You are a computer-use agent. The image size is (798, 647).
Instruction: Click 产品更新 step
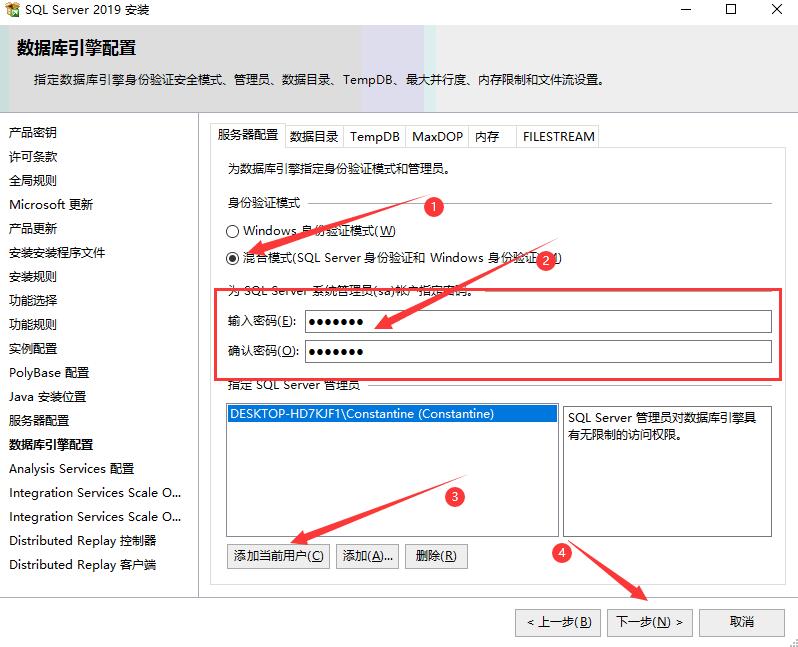click(33, 229)
